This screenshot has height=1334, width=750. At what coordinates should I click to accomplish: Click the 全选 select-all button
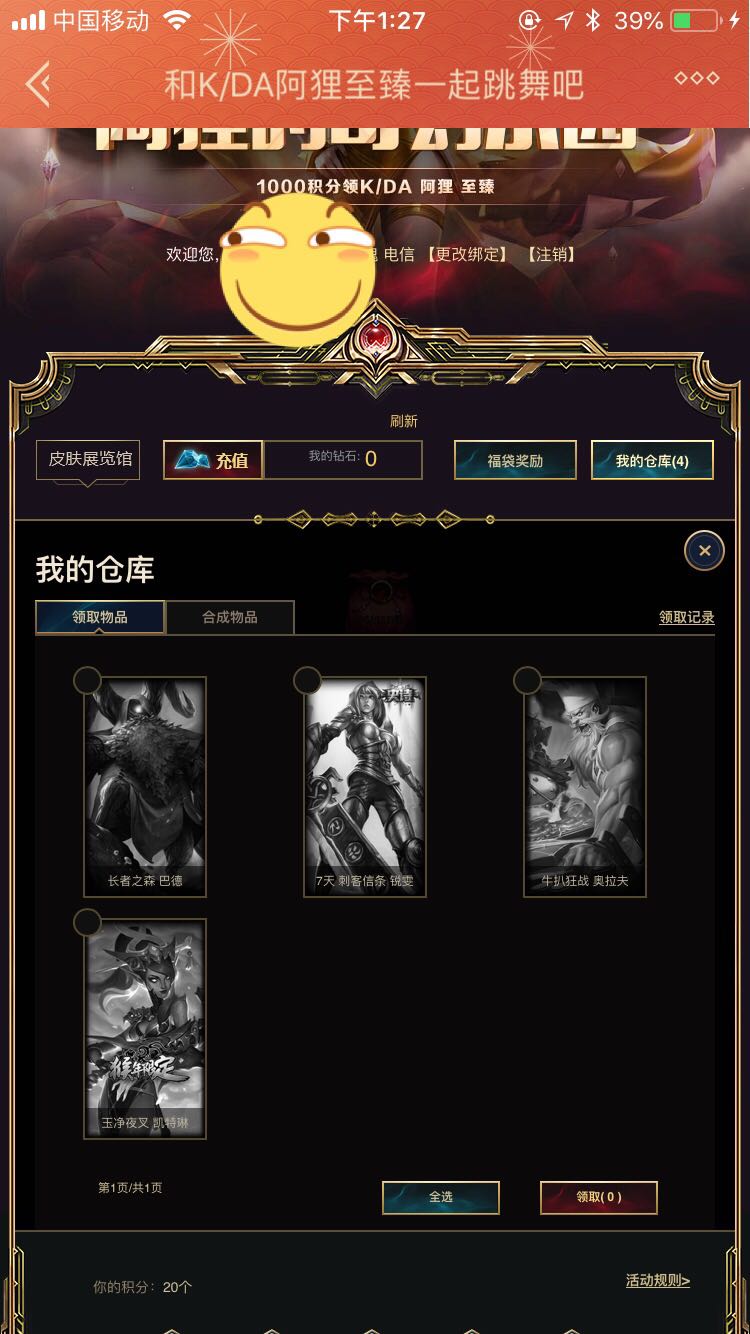(441, 1197)
